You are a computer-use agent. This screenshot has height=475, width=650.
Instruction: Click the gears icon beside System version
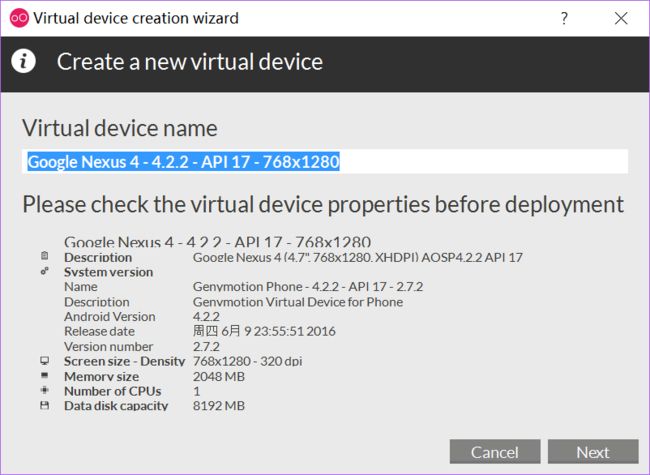(45, 271)
